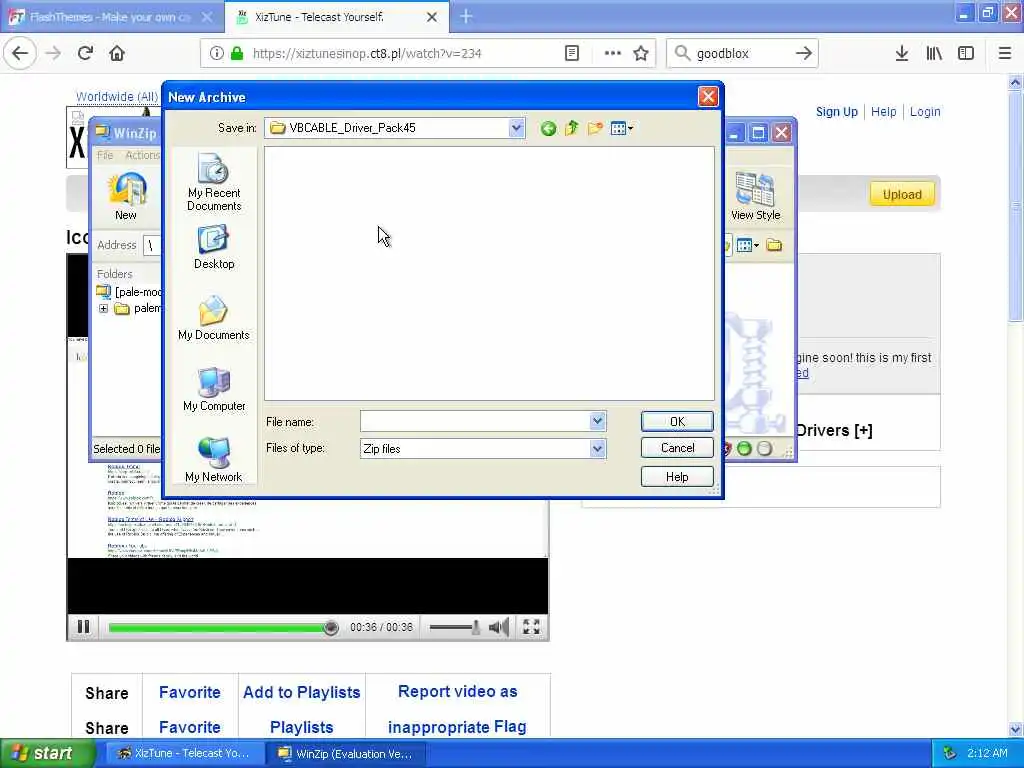Confirm with the OK button

click(x=677, y=422)
